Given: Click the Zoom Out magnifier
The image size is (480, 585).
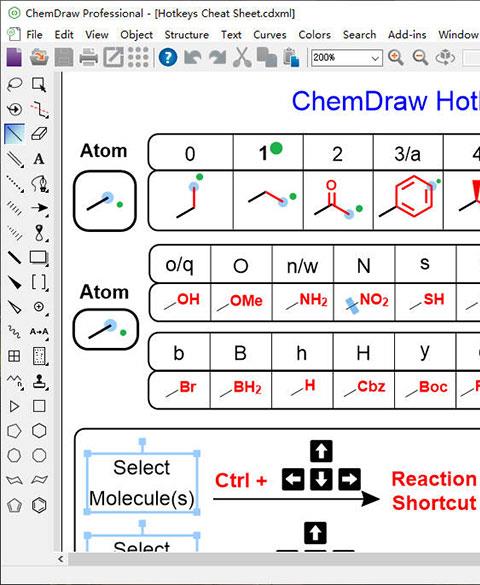Looking at the screenshot, I should click(420, 57).
